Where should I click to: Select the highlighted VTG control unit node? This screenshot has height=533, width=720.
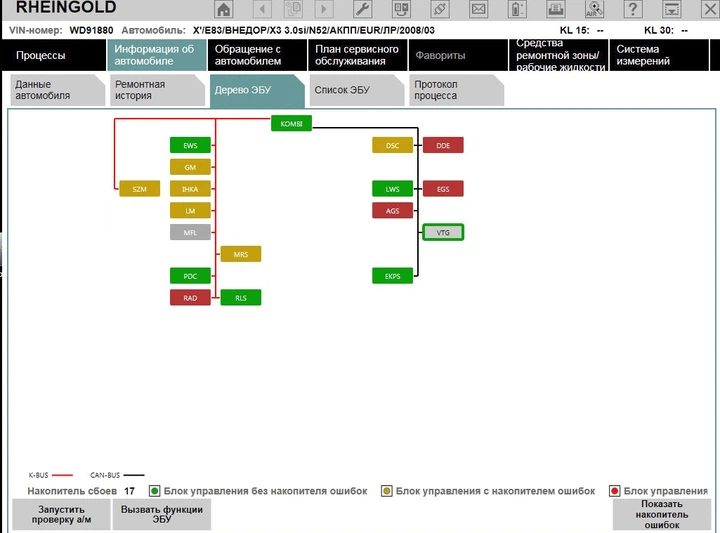click(443, 232)
